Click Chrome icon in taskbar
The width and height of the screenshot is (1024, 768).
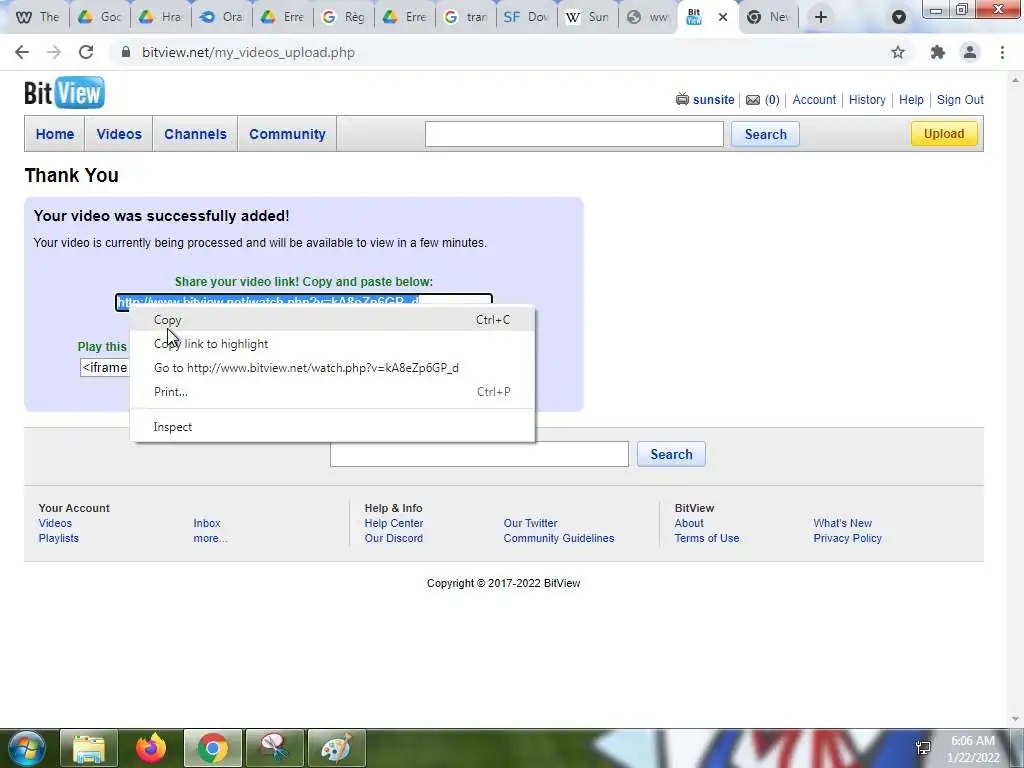(x=213, y=748)
